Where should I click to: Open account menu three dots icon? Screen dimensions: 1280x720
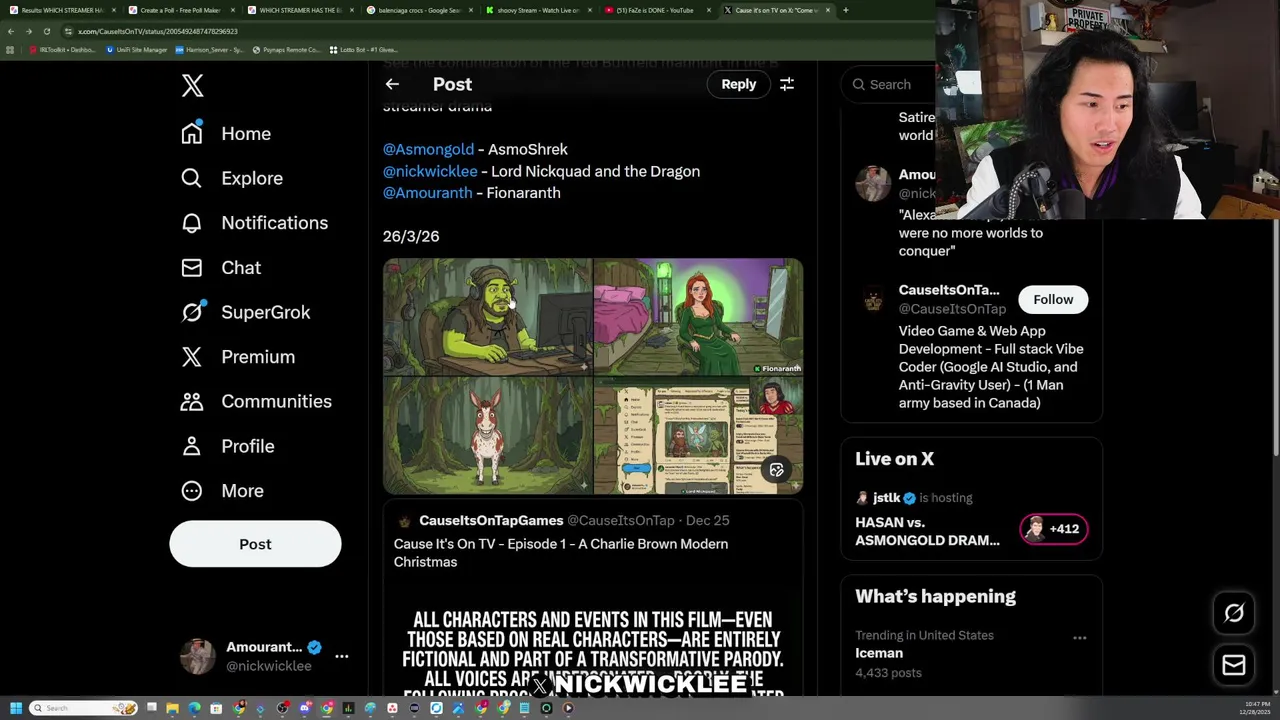pyautogui.click(x=341, y=656)
